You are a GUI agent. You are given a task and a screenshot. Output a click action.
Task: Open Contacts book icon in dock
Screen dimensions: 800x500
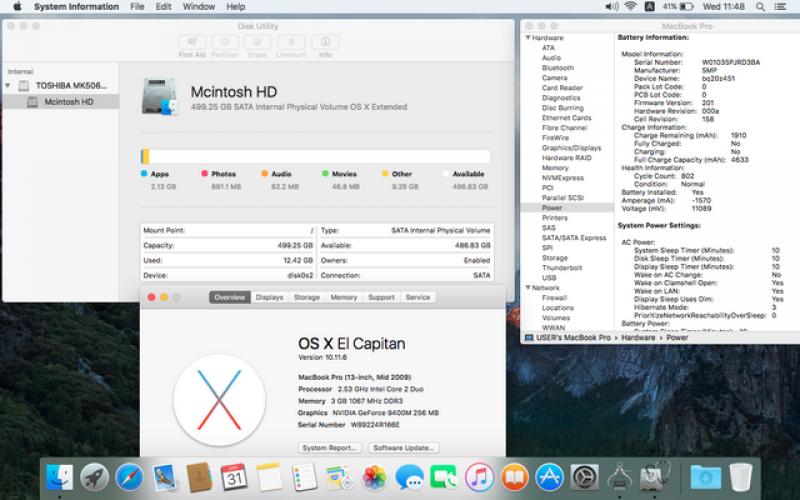(x=199, y=478)
